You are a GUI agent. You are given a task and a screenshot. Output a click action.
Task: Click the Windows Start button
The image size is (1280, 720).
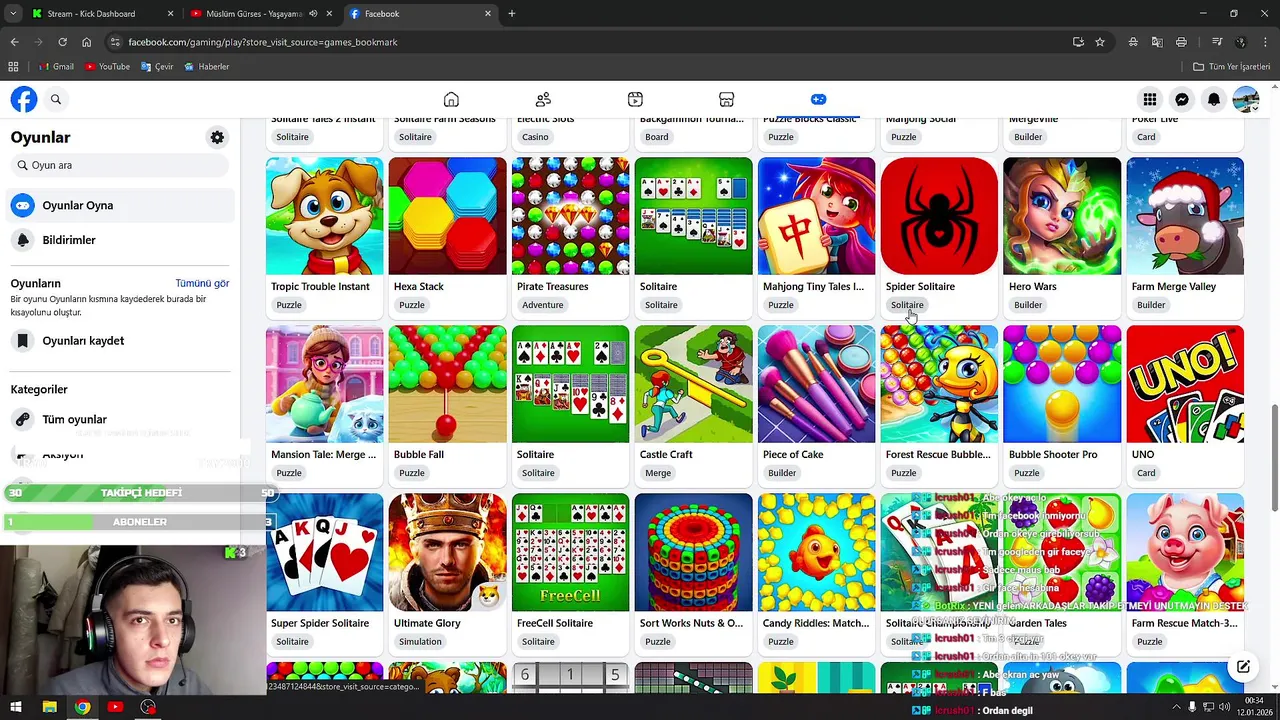16,707
